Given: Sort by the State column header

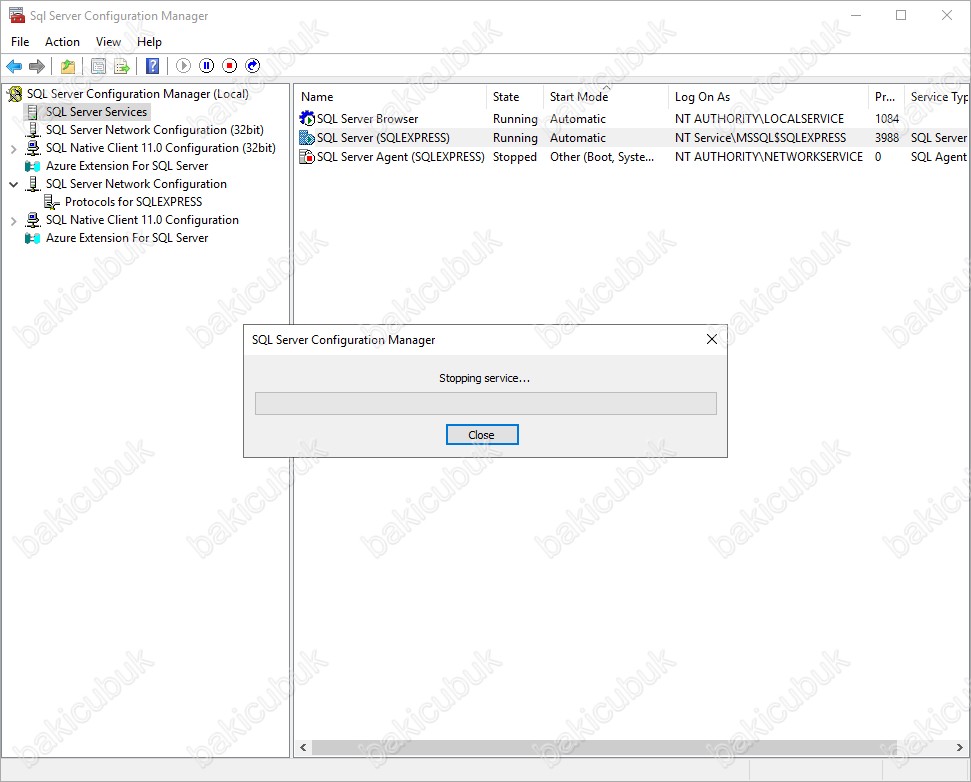Looking at the screenshot, I should (515, 97).
